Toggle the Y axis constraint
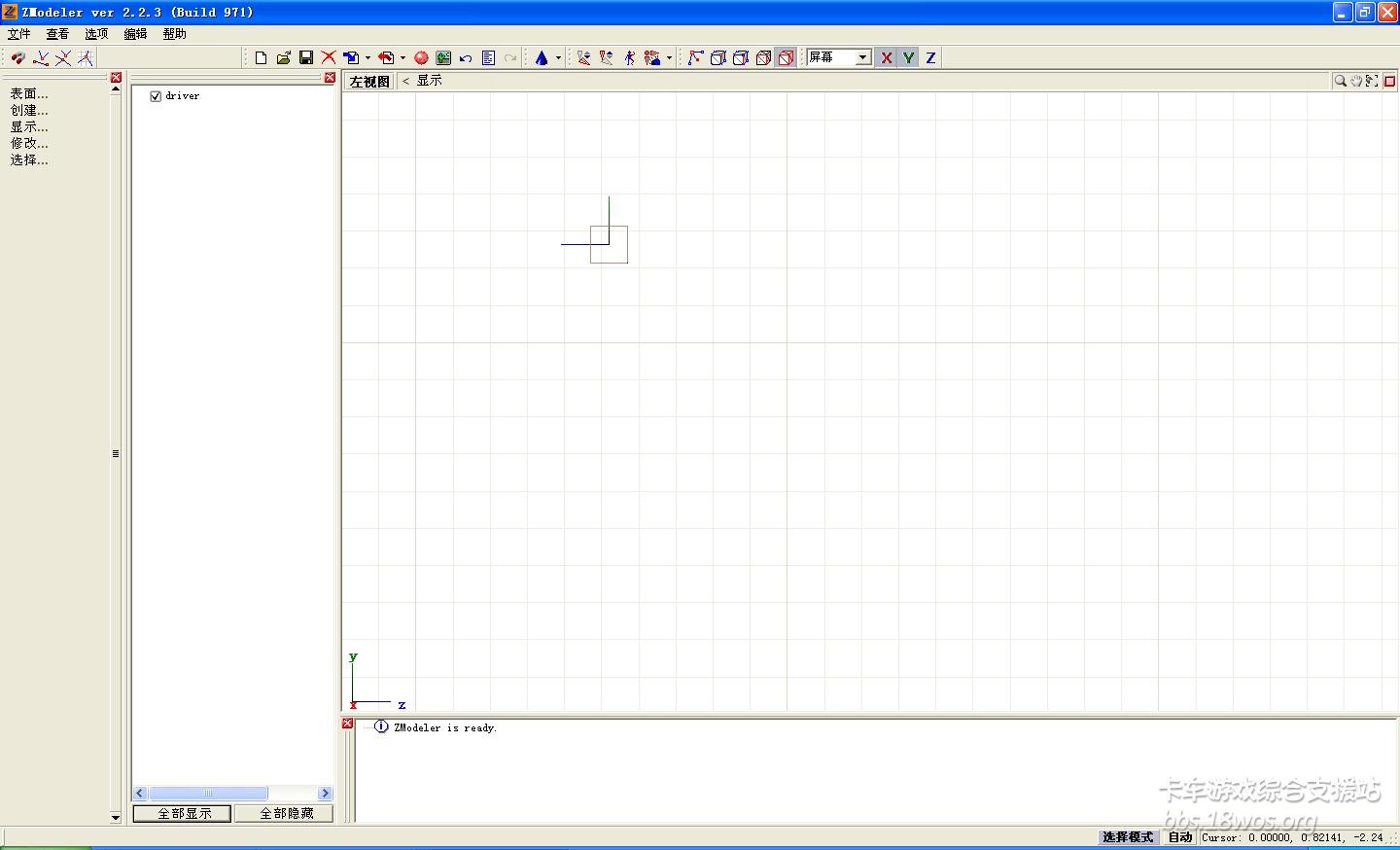 click(x=908, y=58)
